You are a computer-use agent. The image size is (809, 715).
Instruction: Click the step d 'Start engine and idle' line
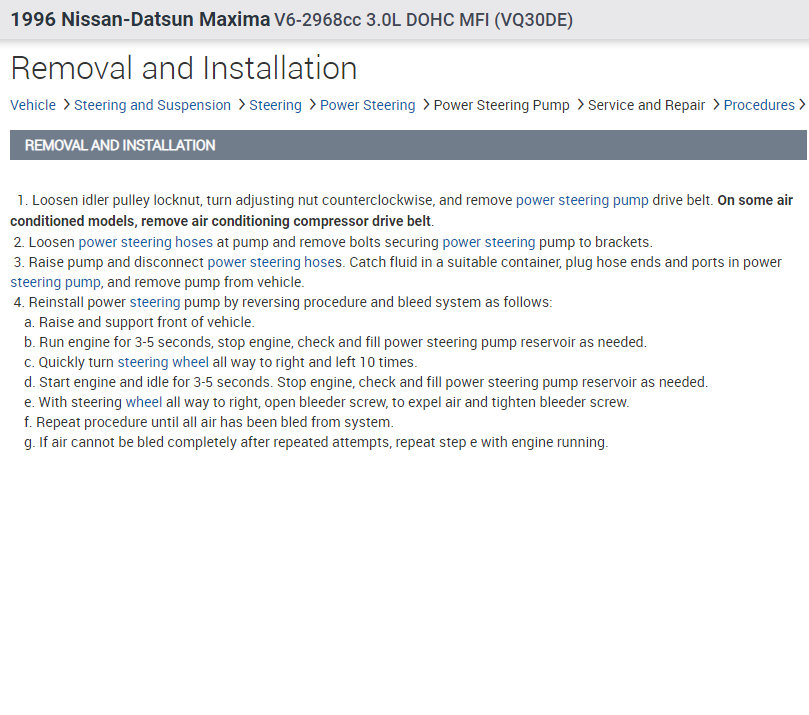coord(366,382)
